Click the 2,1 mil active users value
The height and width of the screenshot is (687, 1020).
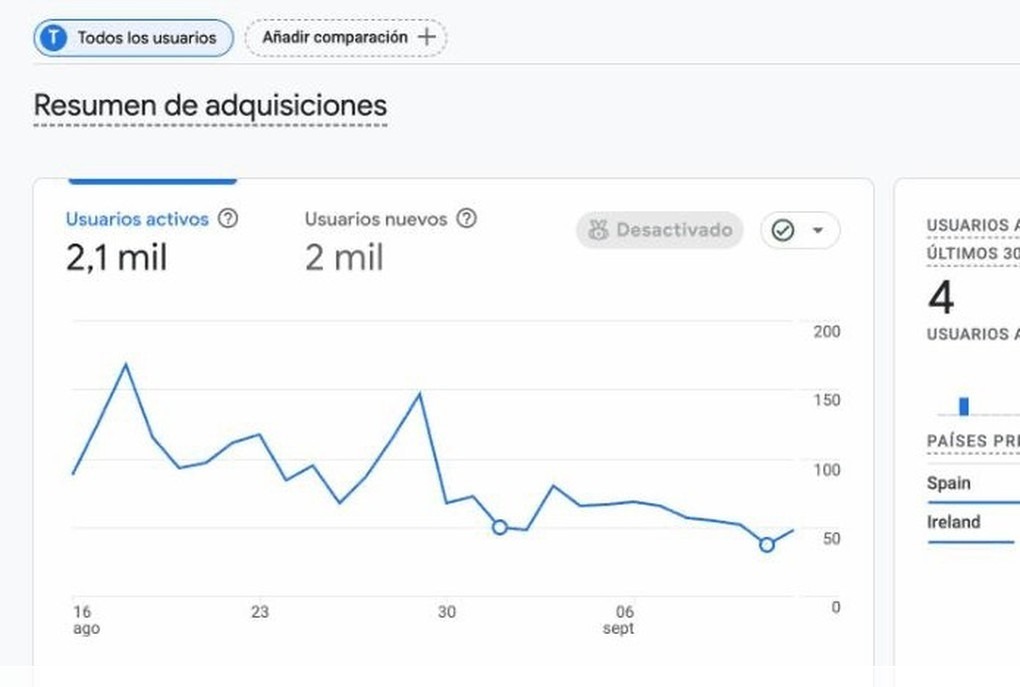click(x=116, y=258)
